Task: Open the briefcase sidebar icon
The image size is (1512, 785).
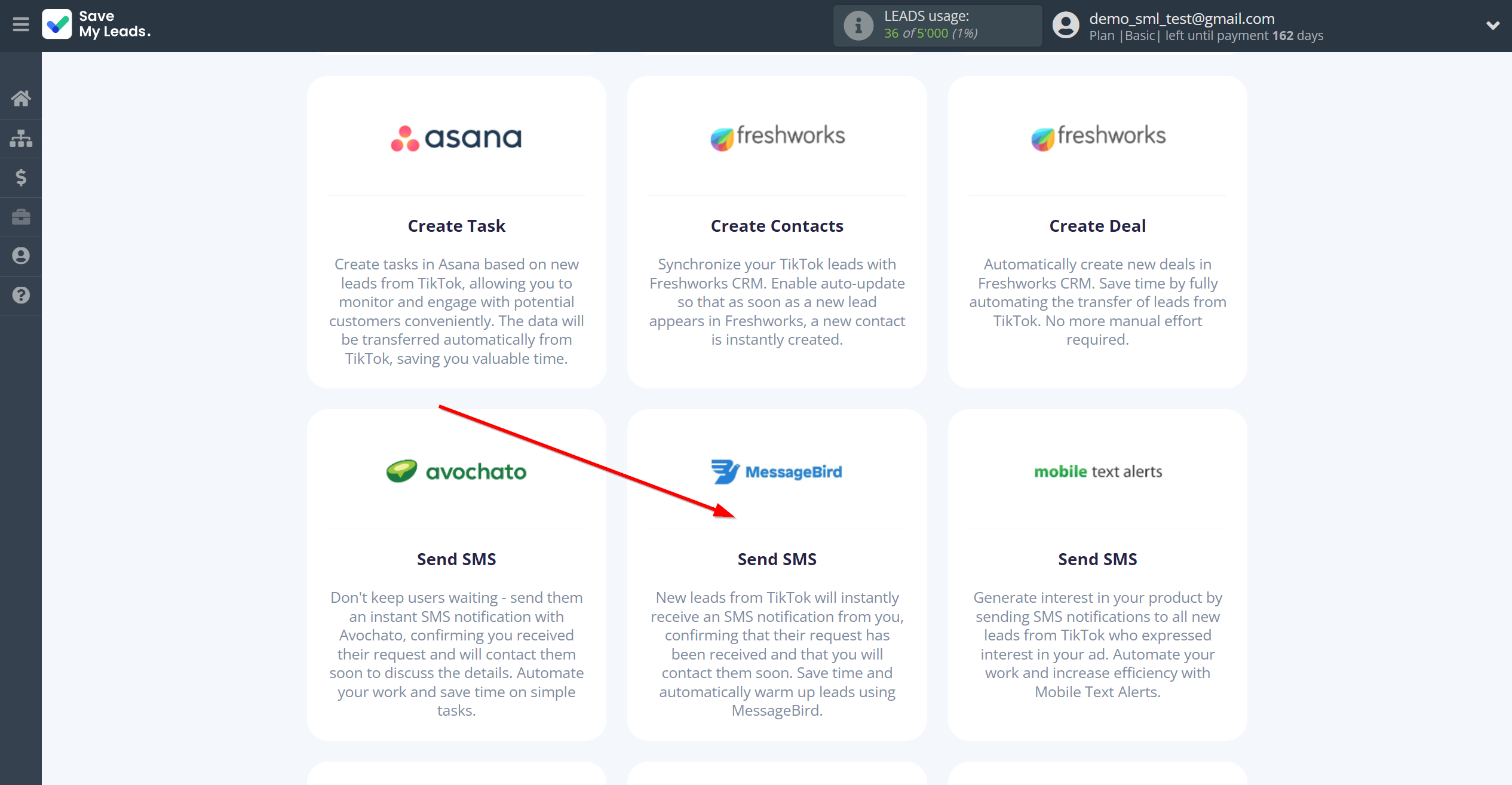Action: 21,217
